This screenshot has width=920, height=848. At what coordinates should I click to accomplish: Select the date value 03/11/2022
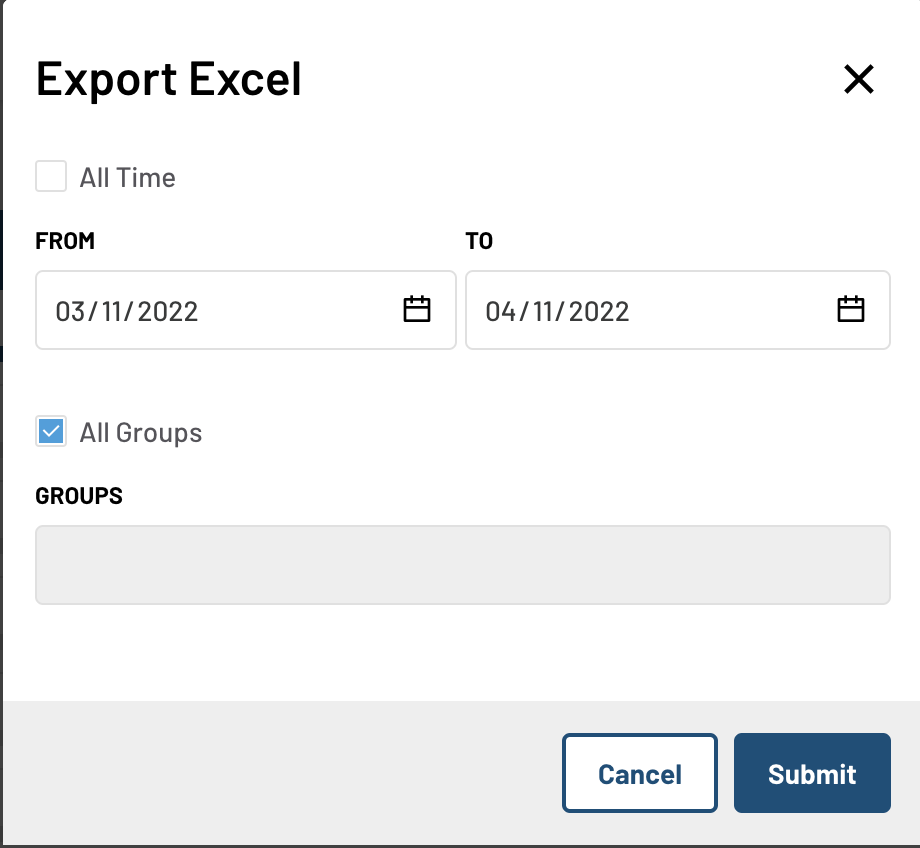click(x=128, y=311)
